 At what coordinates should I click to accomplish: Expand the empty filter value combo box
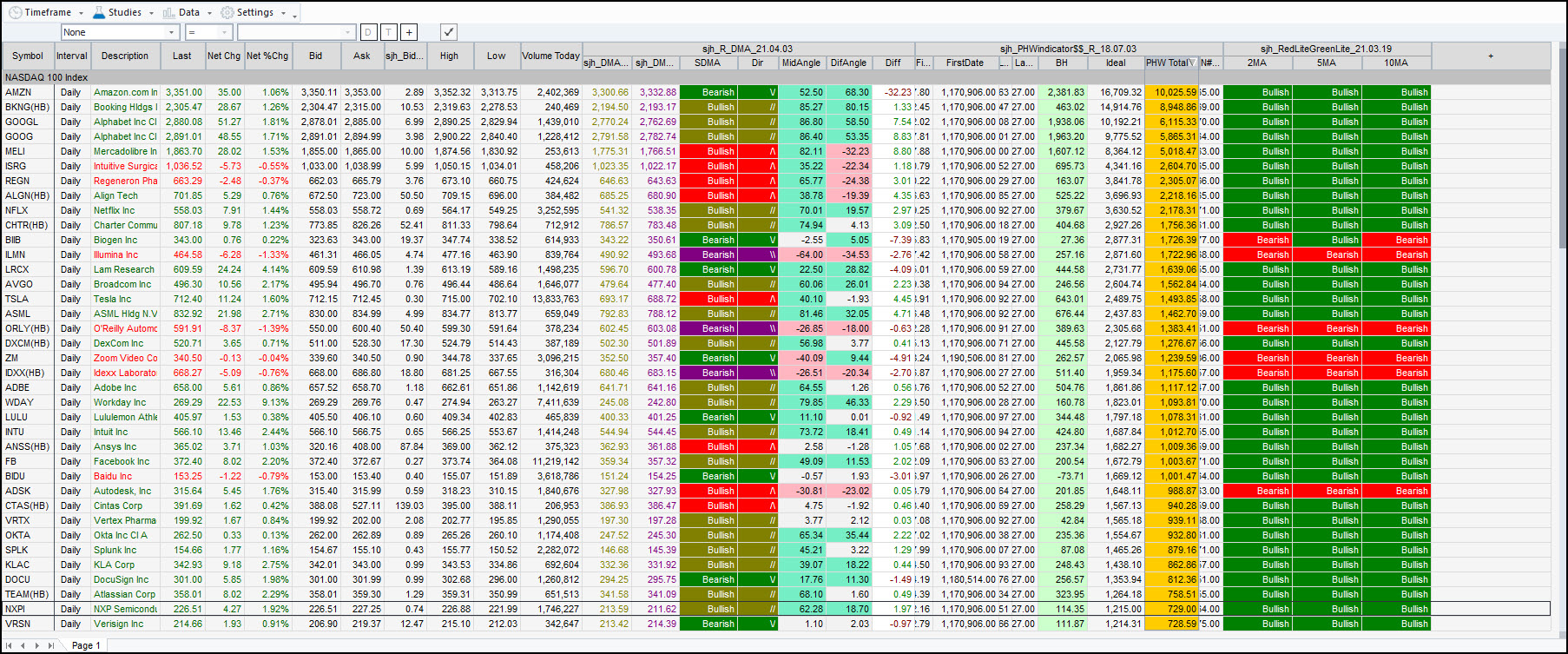pos(349,32)
